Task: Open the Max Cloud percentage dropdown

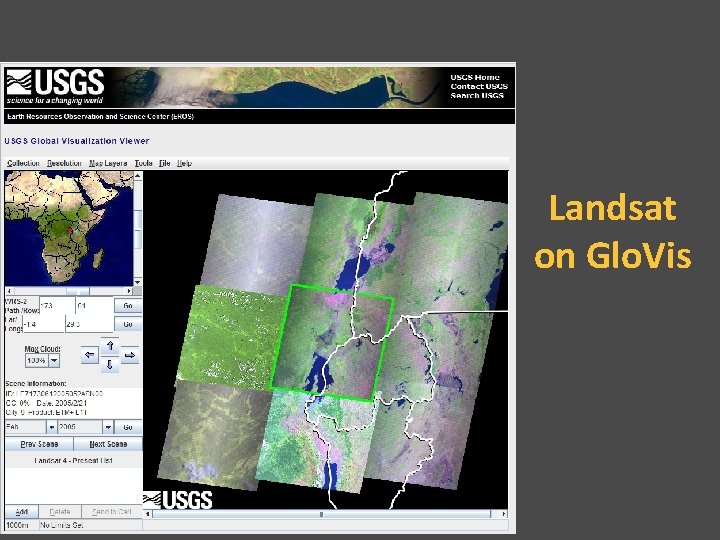Action: [x=54, y=360]
